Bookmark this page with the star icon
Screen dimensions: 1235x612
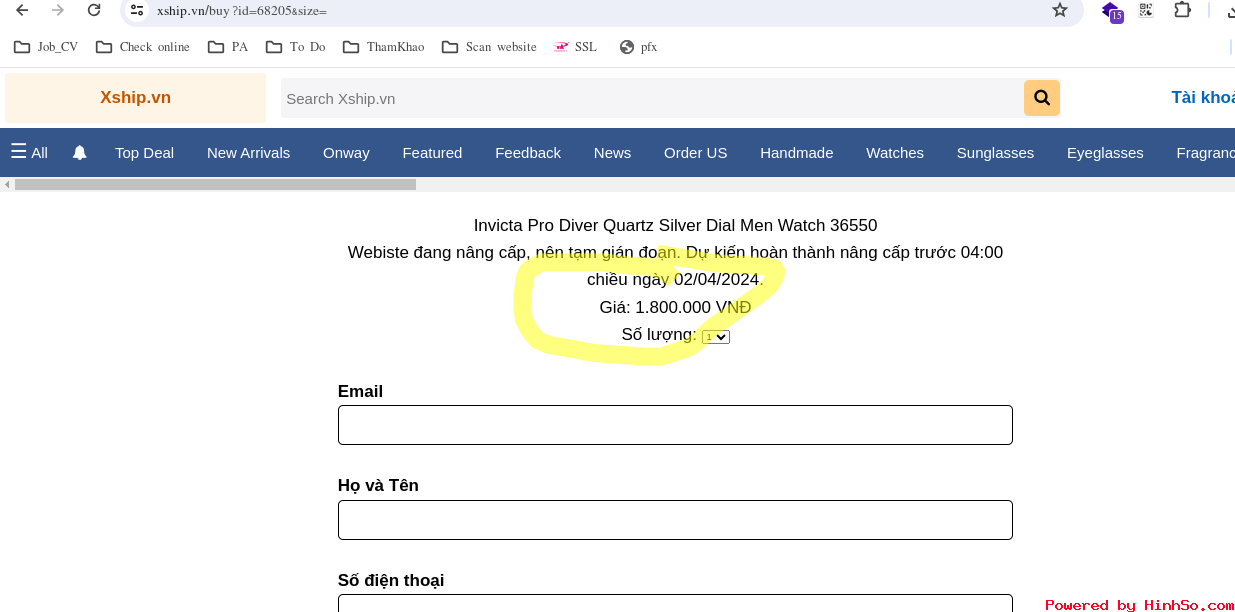[1060, 10]
